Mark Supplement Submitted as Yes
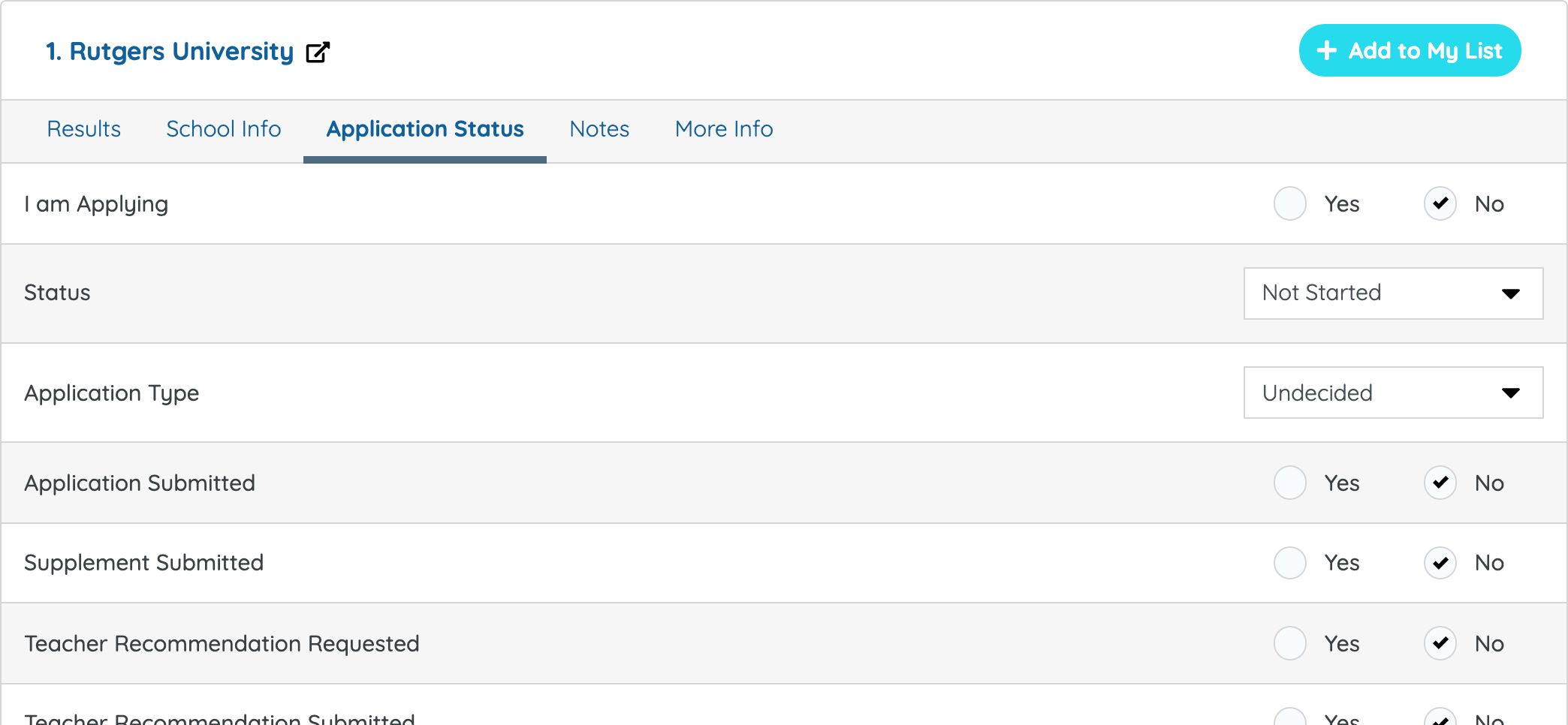 1289,563
